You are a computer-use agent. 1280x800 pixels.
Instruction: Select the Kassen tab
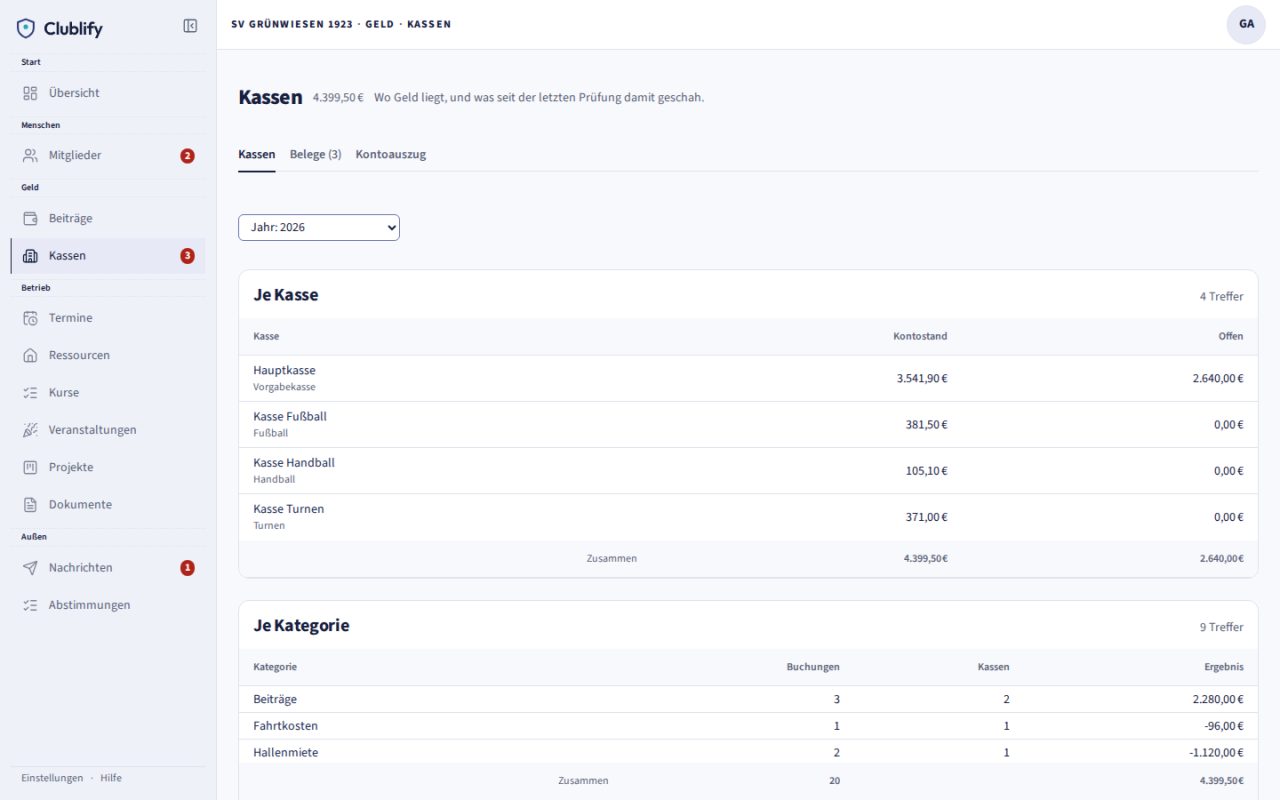pyautogui.click(x=257, y=154)
